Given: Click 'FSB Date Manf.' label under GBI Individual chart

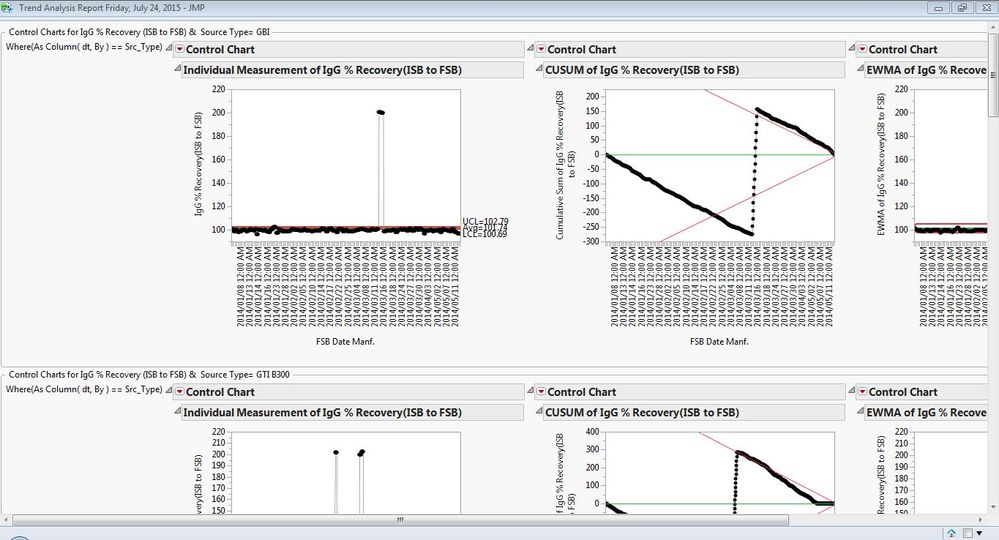Looking at the screenshot, I should click(345, 341).
